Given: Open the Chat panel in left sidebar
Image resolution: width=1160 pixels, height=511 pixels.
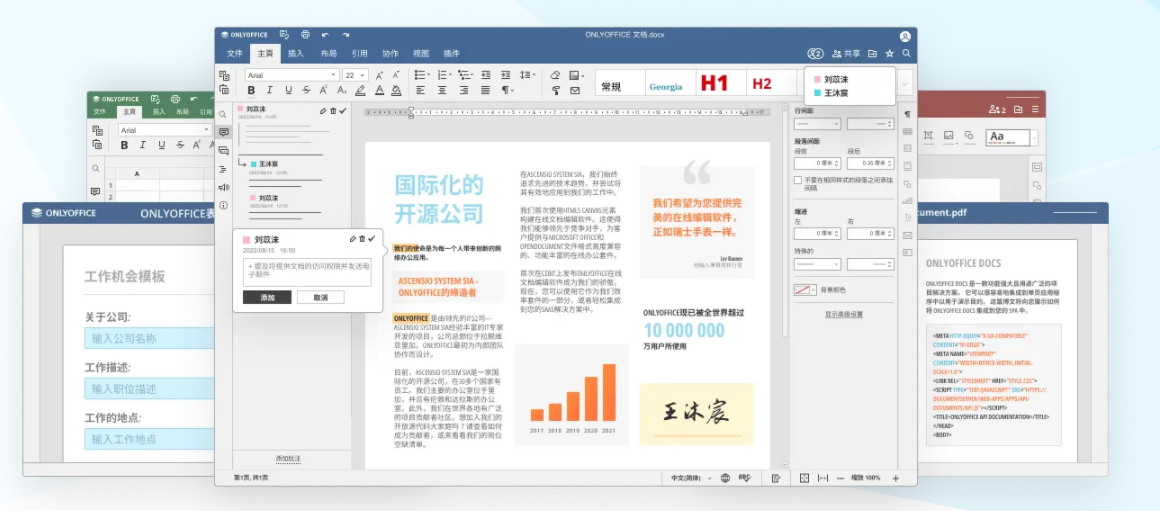Looking at the screenshot, I should pos(223,150).
